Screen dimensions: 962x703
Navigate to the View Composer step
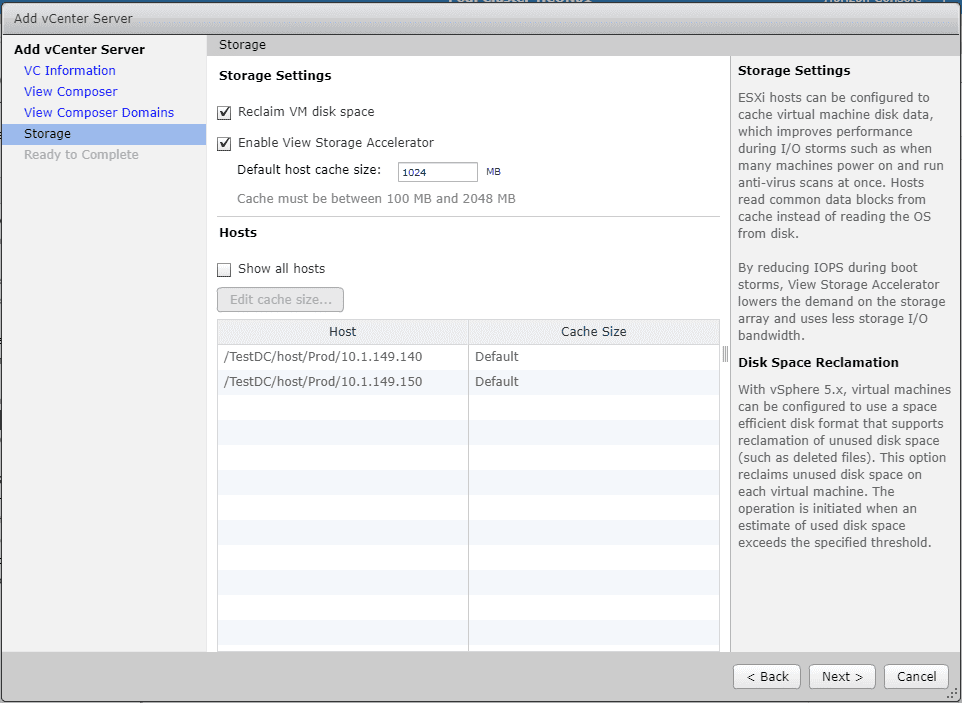[70, 91]
